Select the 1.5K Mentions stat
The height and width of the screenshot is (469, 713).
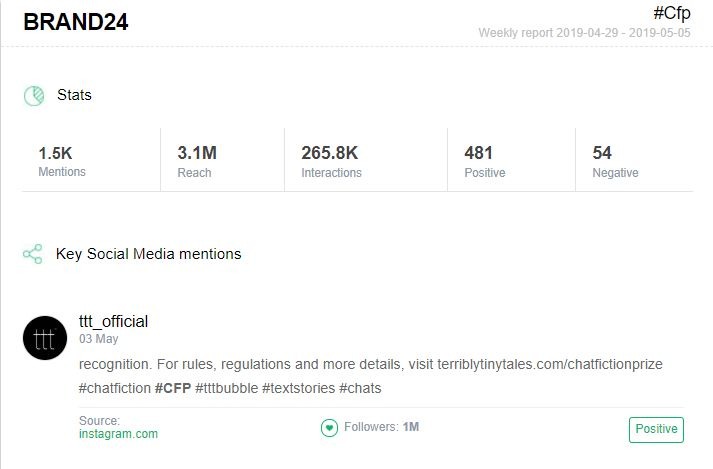(62, 161)
